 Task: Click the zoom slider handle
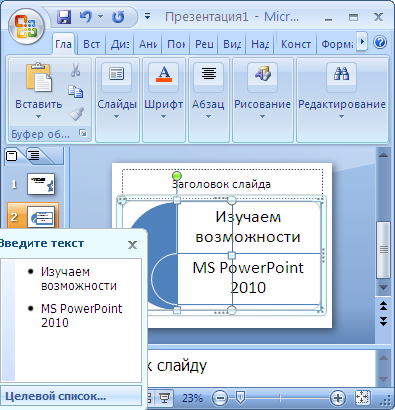point(239,397)
